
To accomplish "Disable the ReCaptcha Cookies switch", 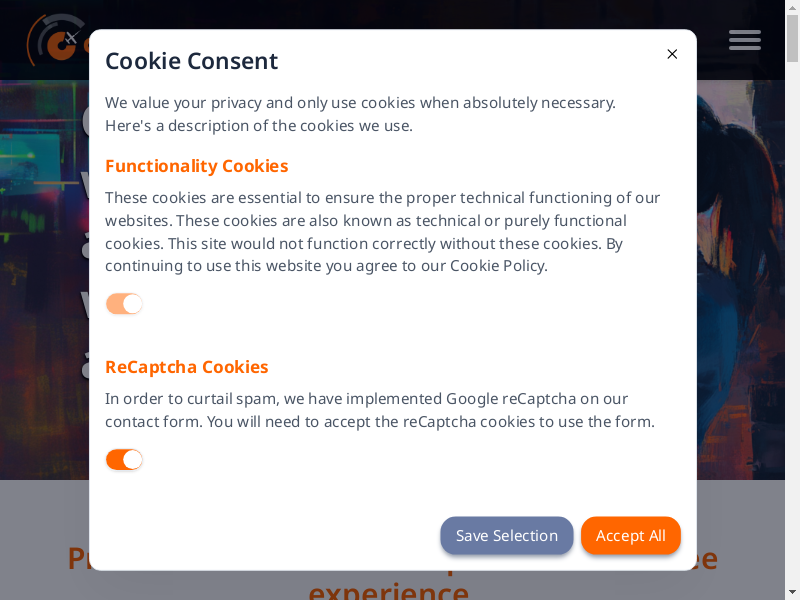I will pyautogui.click(x=124, y=460).
